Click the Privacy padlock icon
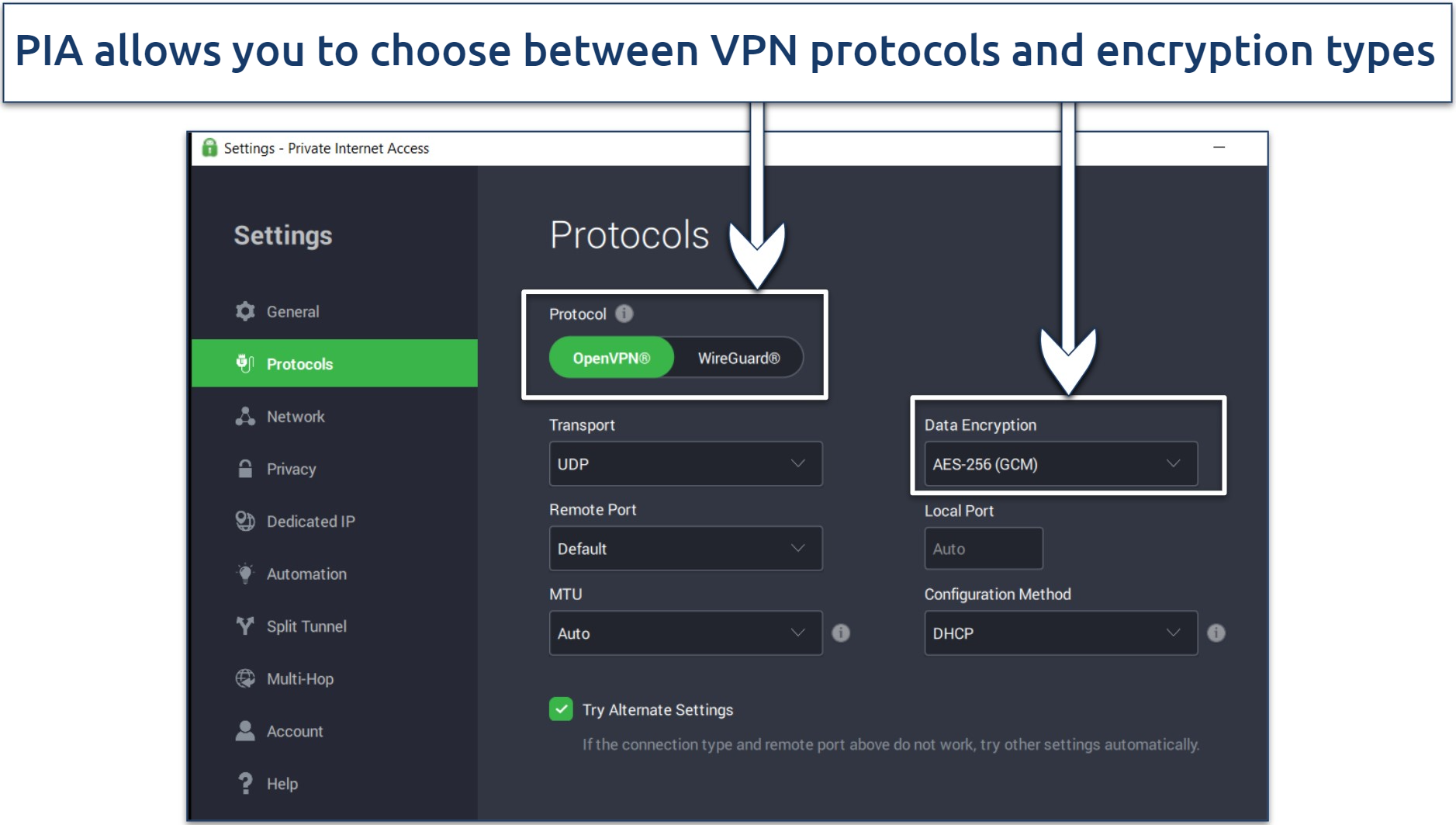The image size is (1456, 825). [x=244, y=468]
